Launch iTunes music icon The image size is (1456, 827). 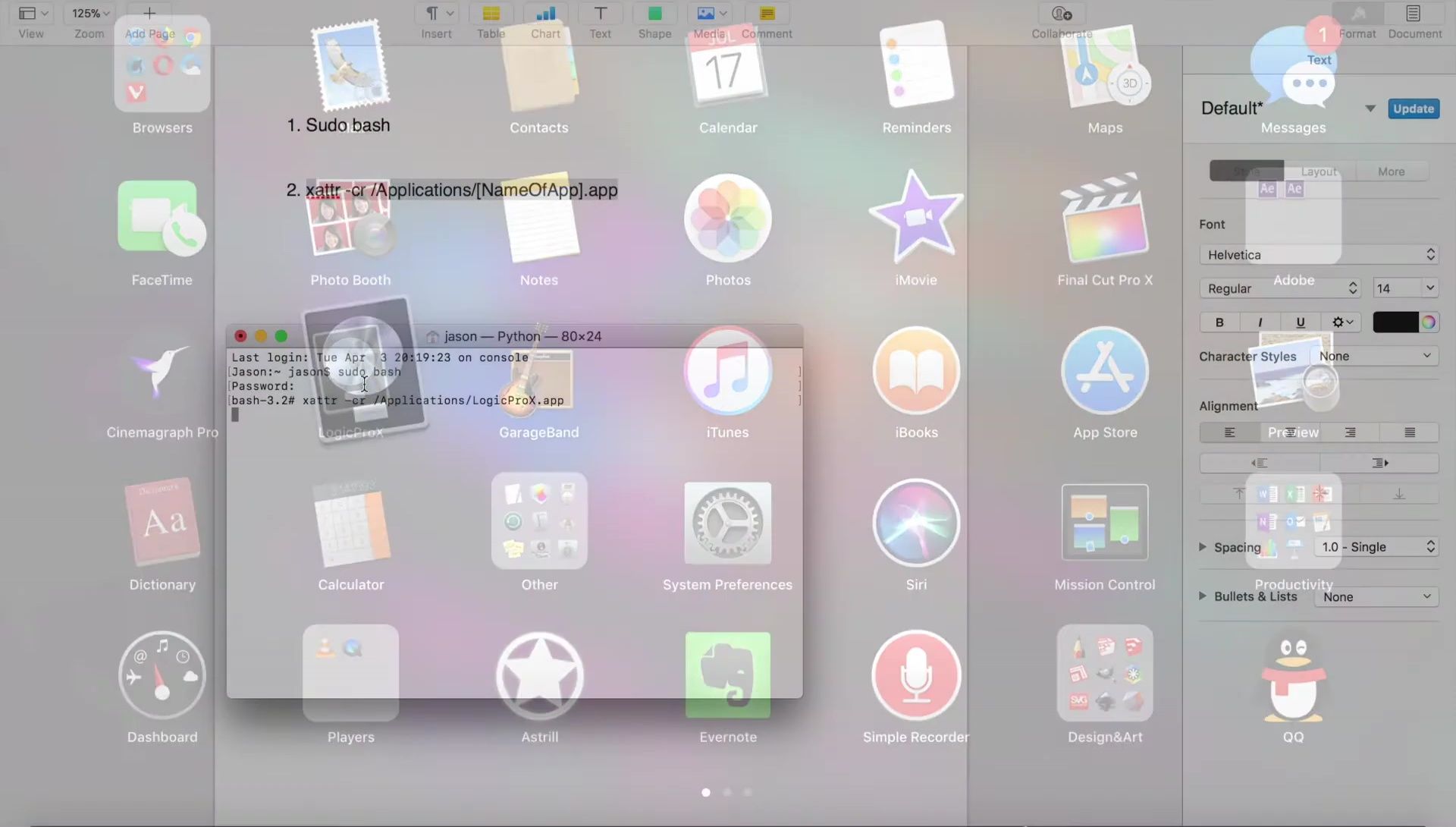point(727,371)
